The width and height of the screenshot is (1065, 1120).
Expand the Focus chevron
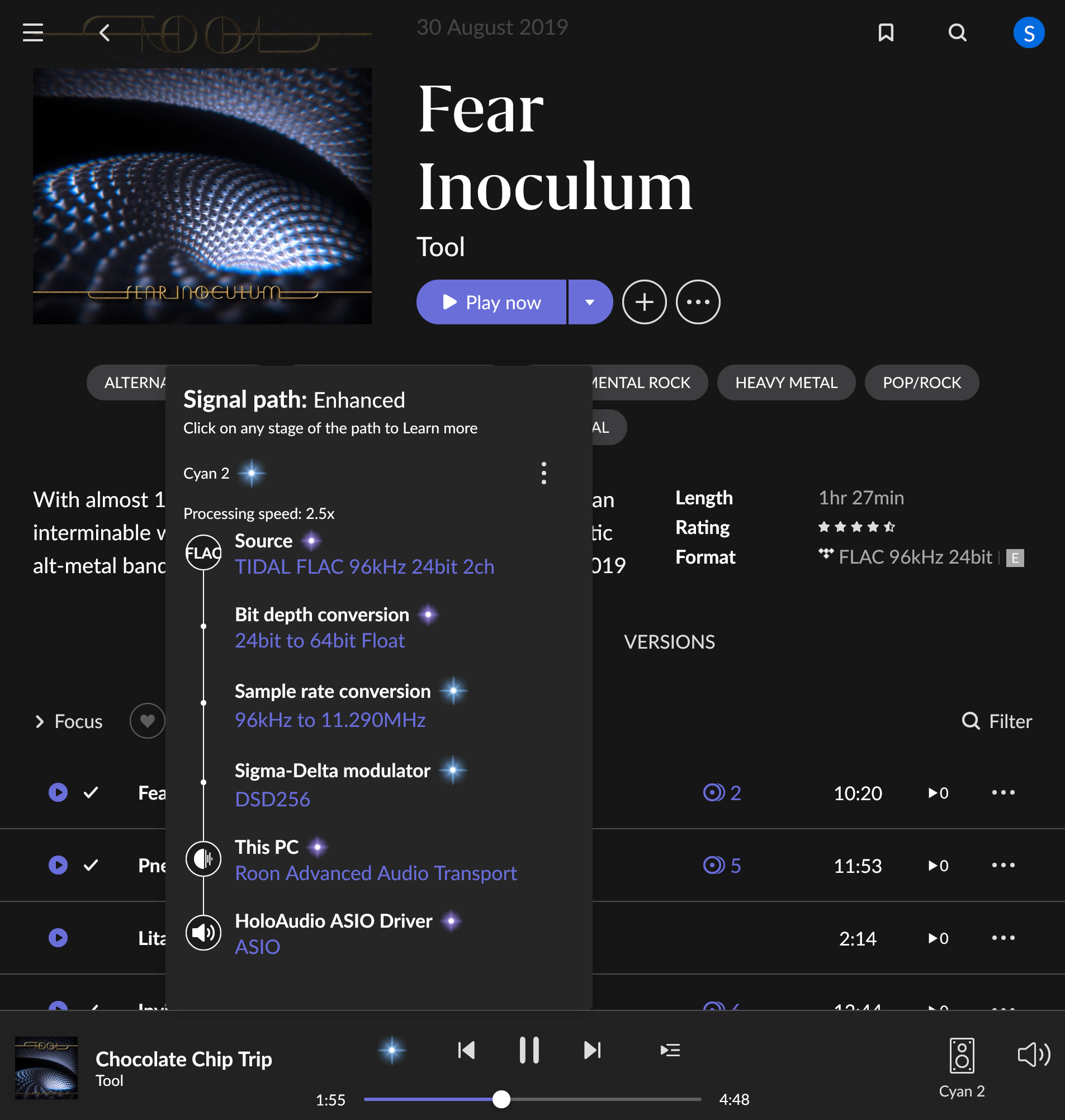(40, 721)
